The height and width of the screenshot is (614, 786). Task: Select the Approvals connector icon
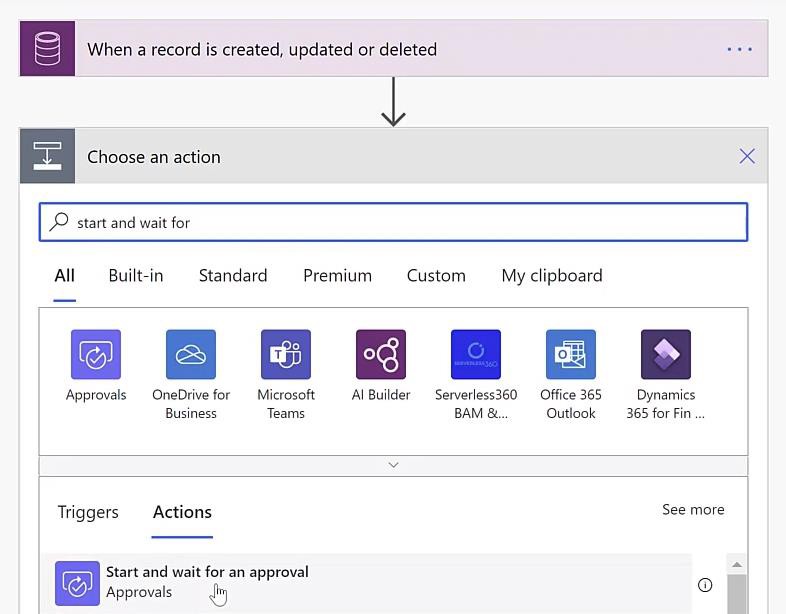(96, 354)
